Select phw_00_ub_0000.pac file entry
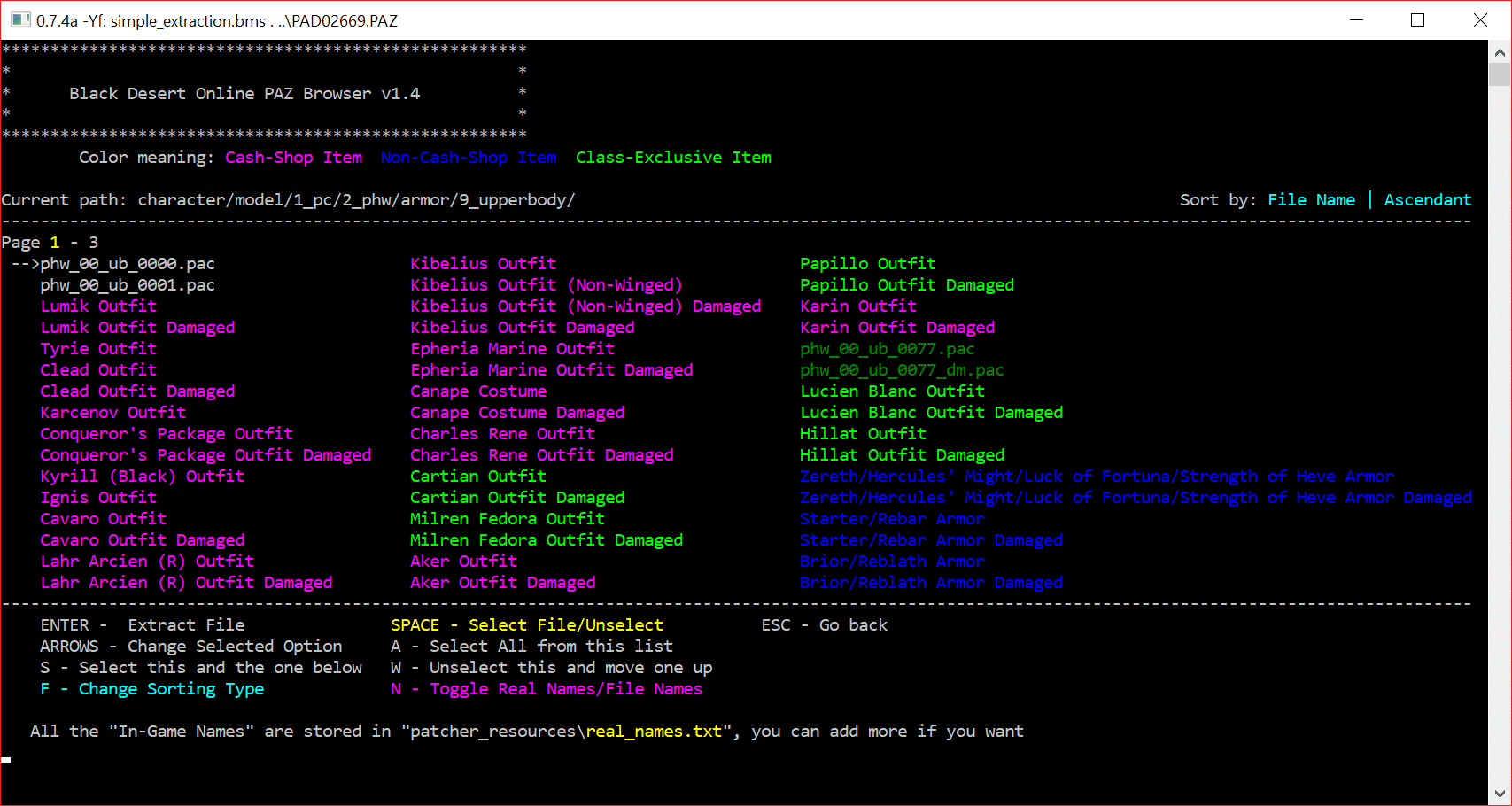 pos(128,264)
